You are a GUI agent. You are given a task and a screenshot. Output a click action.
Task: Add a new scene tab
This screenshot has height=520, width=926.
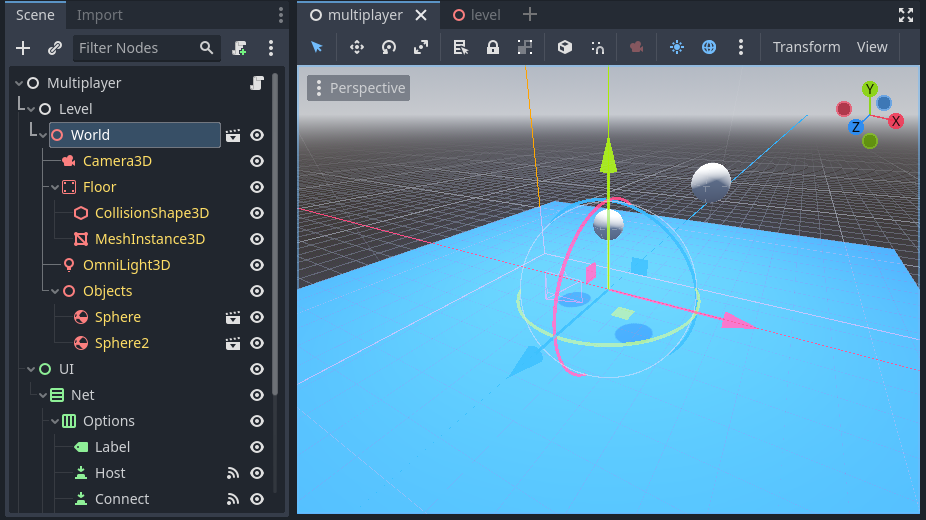530,15
